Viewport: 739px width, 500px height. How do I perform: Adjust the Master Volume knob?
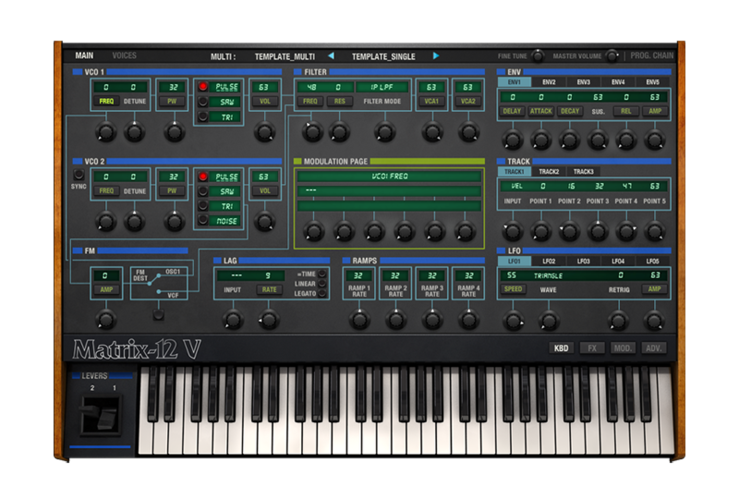tap(612, 56)
